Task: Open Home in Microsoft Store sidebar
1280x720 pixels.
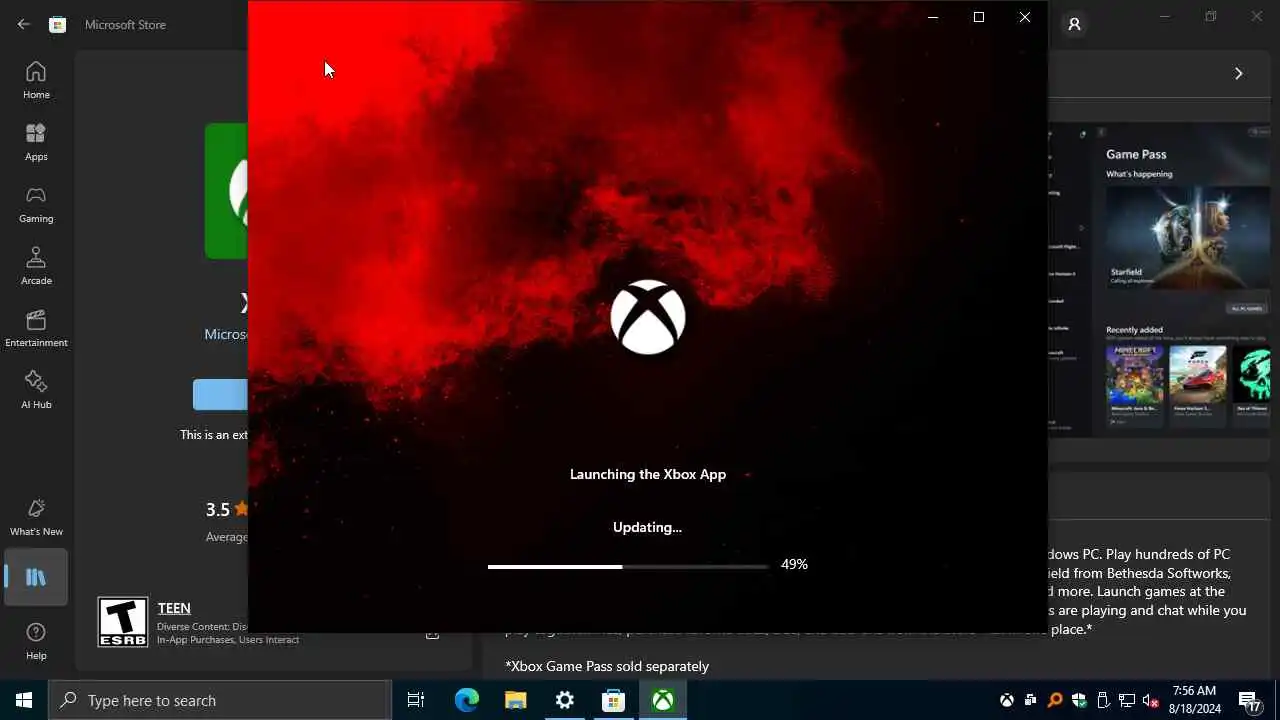Action: tap(36, 80)
